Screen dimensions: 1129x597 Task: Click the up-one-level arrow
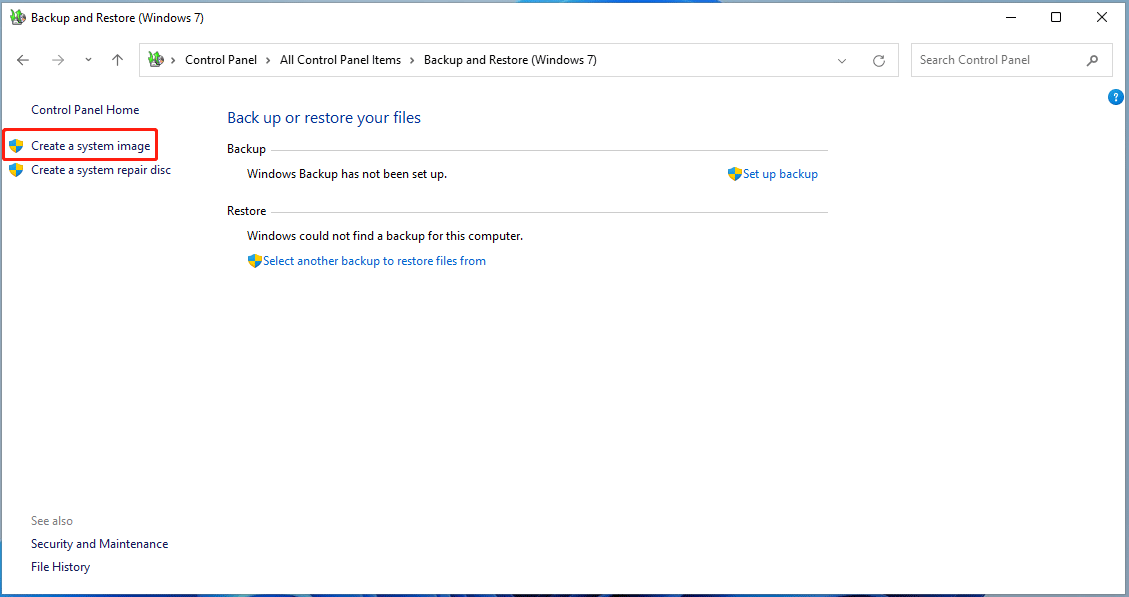click(x=116, y=60)
